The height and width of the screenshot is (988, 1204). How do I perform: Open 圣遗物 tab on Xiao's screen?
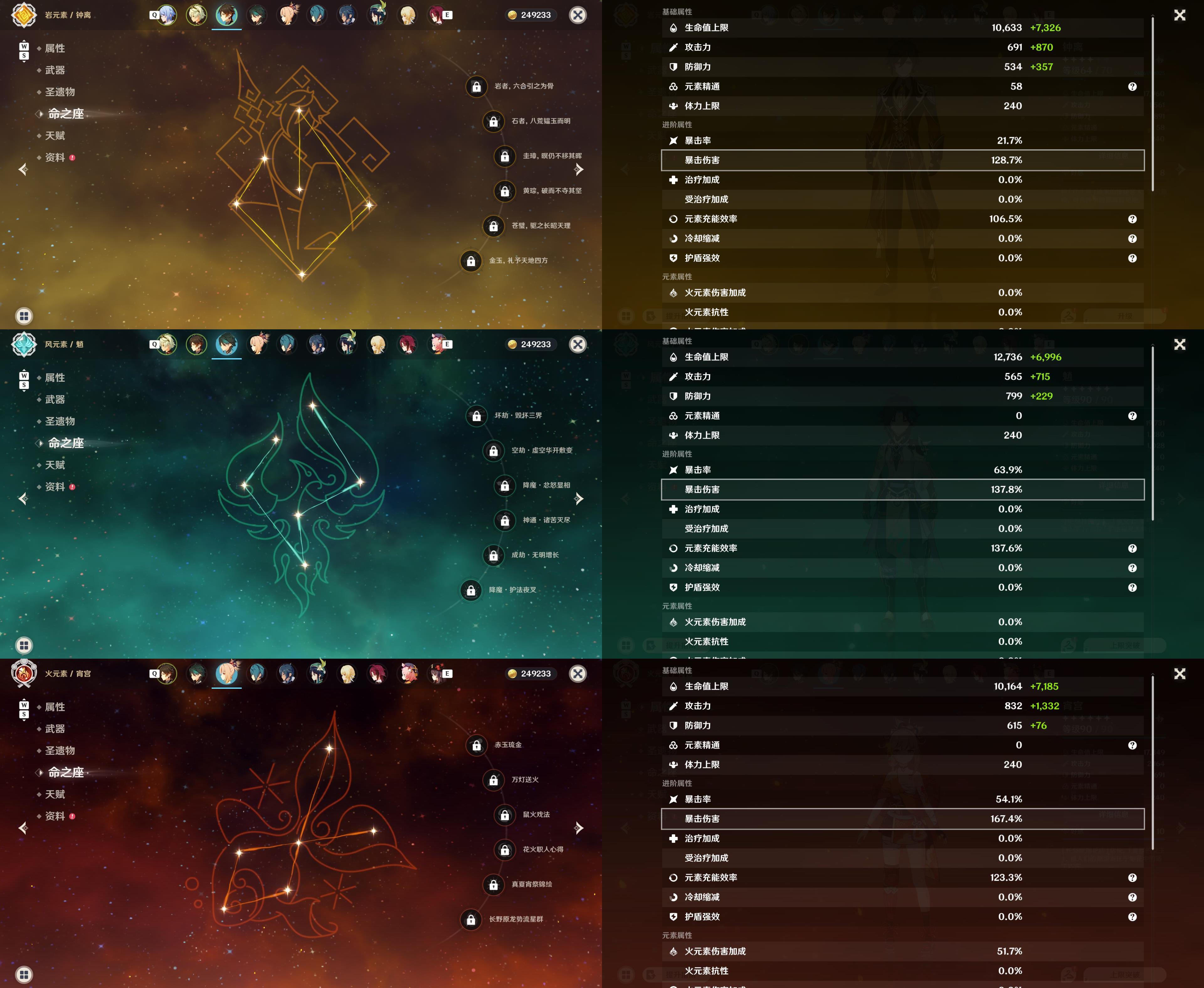click(60, 421)
